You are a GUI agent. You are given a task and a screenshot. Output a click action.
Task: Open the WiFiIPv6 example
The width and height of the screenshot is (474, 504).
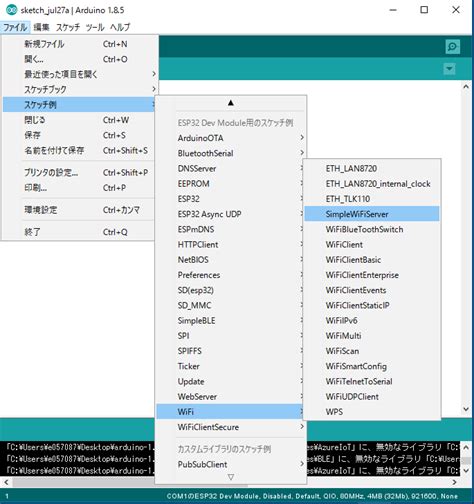pos(372,321)
